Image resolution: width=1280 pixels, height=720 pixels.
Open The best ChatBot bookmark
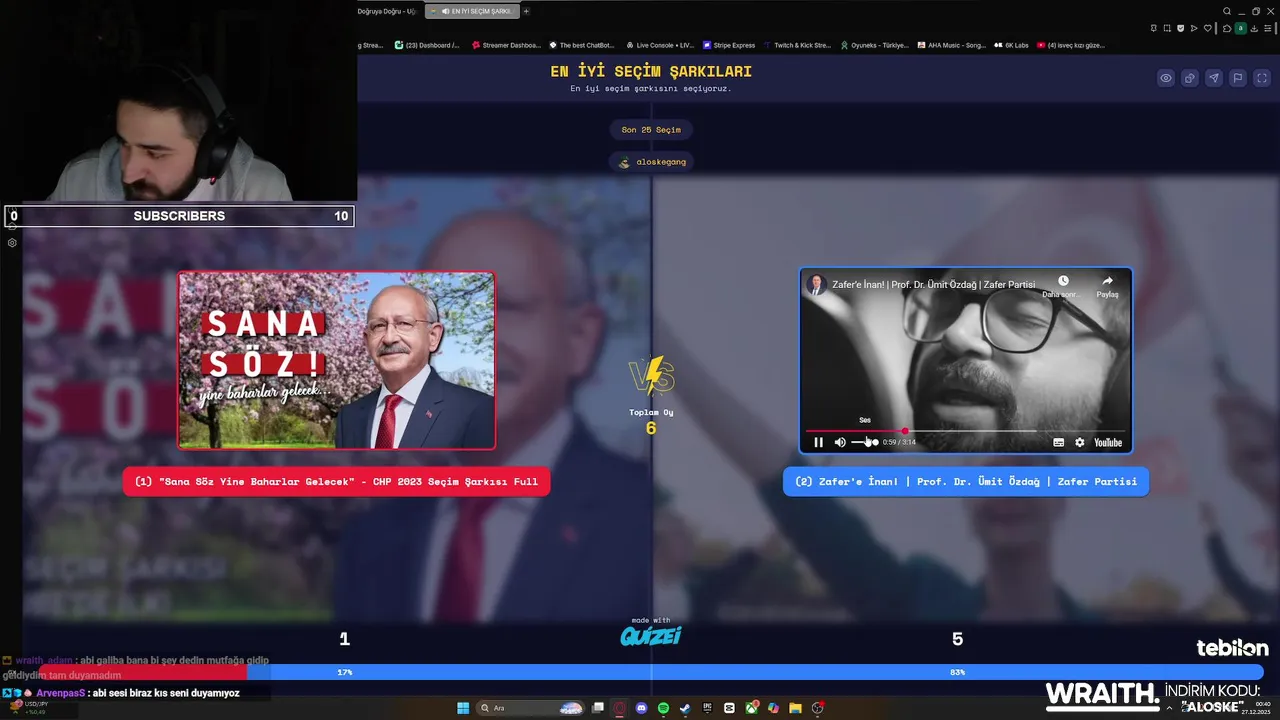[582, 45]
